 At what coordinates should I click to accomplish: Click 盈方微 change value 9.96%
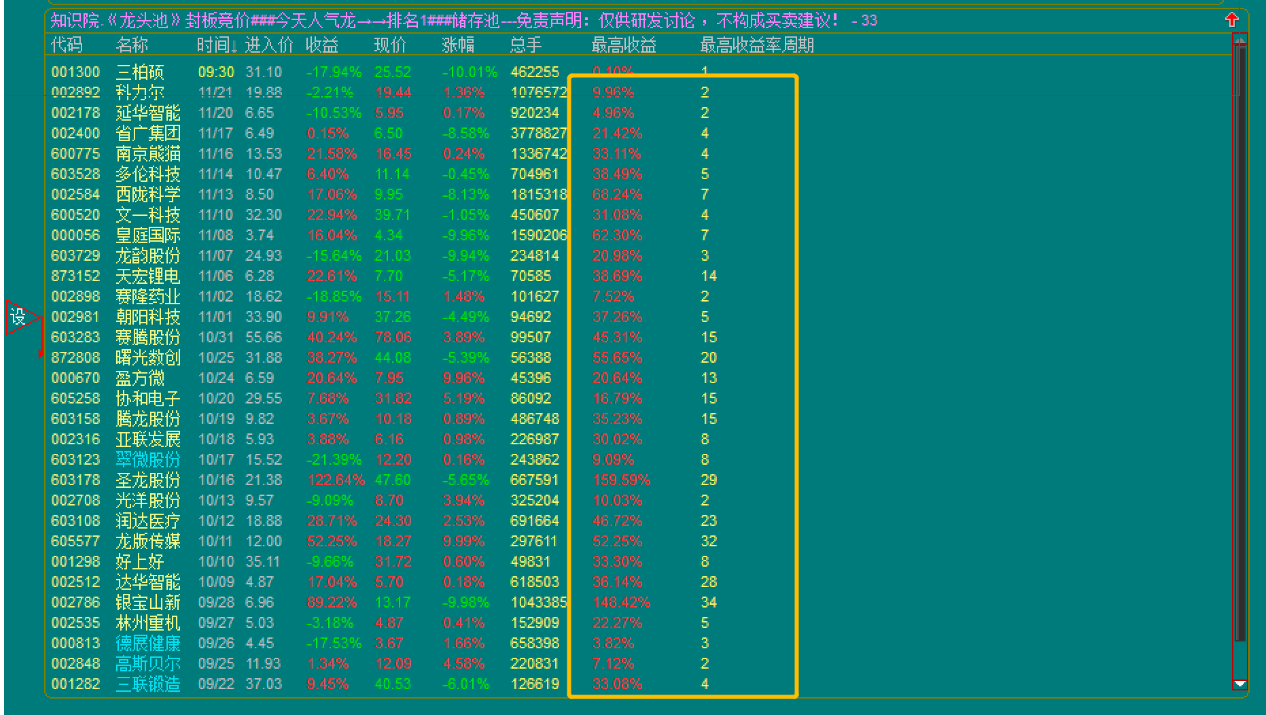pyautogui.click(x=463, y=378)
